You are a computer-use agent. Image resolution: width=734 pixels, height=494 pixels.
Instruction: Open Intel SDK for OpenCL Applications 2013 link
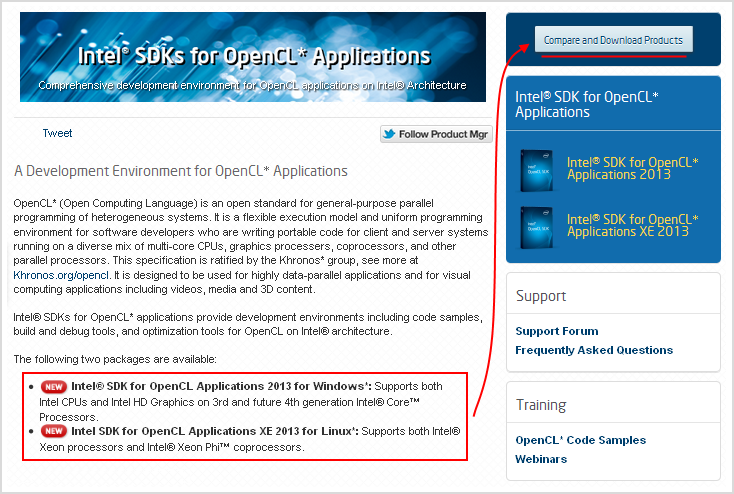[632, 169]
